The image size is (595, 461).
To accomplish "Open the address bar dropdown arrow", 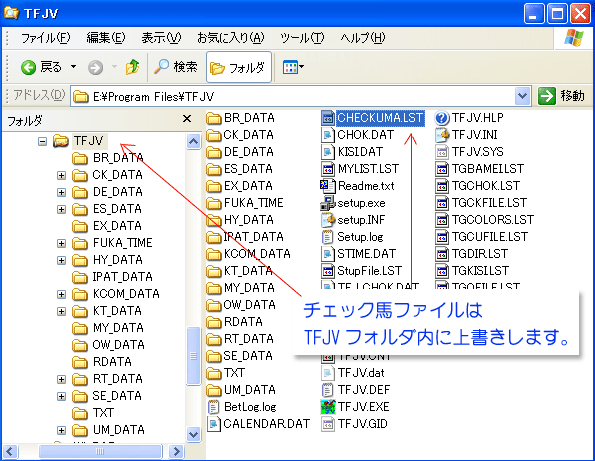I will coord(523,96).
